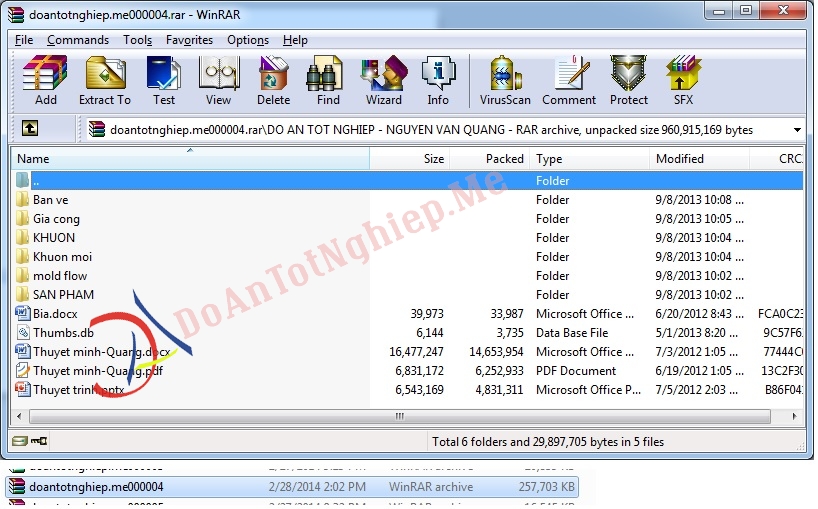Run the Test archive tool
The width and height of the screenshot is (818, 509).
click(164, 80)
